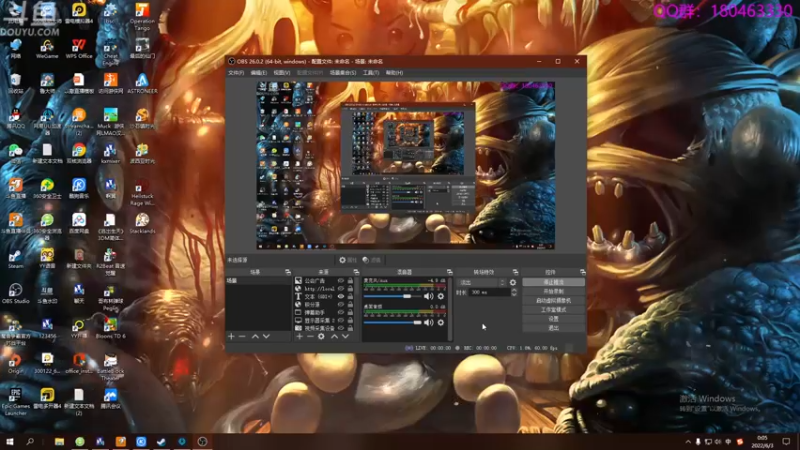Viewport: 800px width, 450px height.
Task: Open the WPS Office desktop shortcut
Action: (79, 48)
